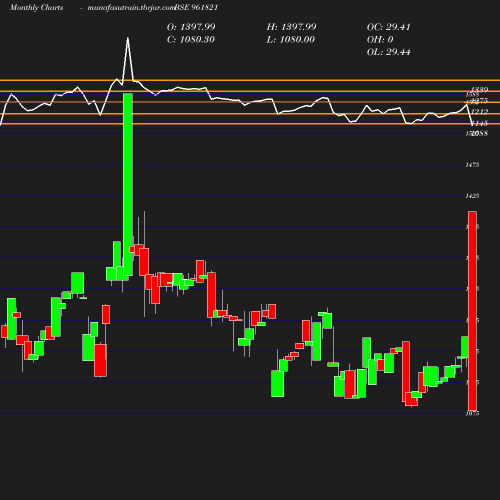Image resolution: width=500 pixels, height=500 pixels.
Task: Click the 1145 price level label
Action: click(480, 124)
